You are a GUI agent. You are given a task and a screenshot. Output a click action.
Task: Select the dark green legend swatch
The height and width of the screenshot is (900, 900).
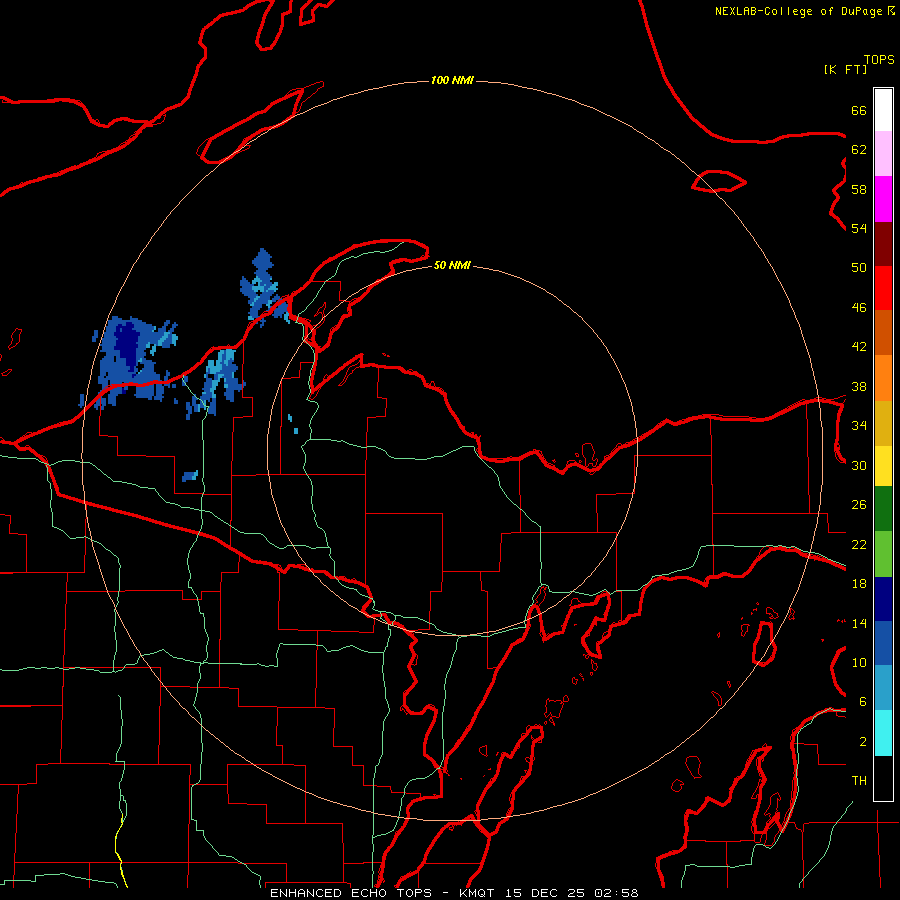(883, 509)
